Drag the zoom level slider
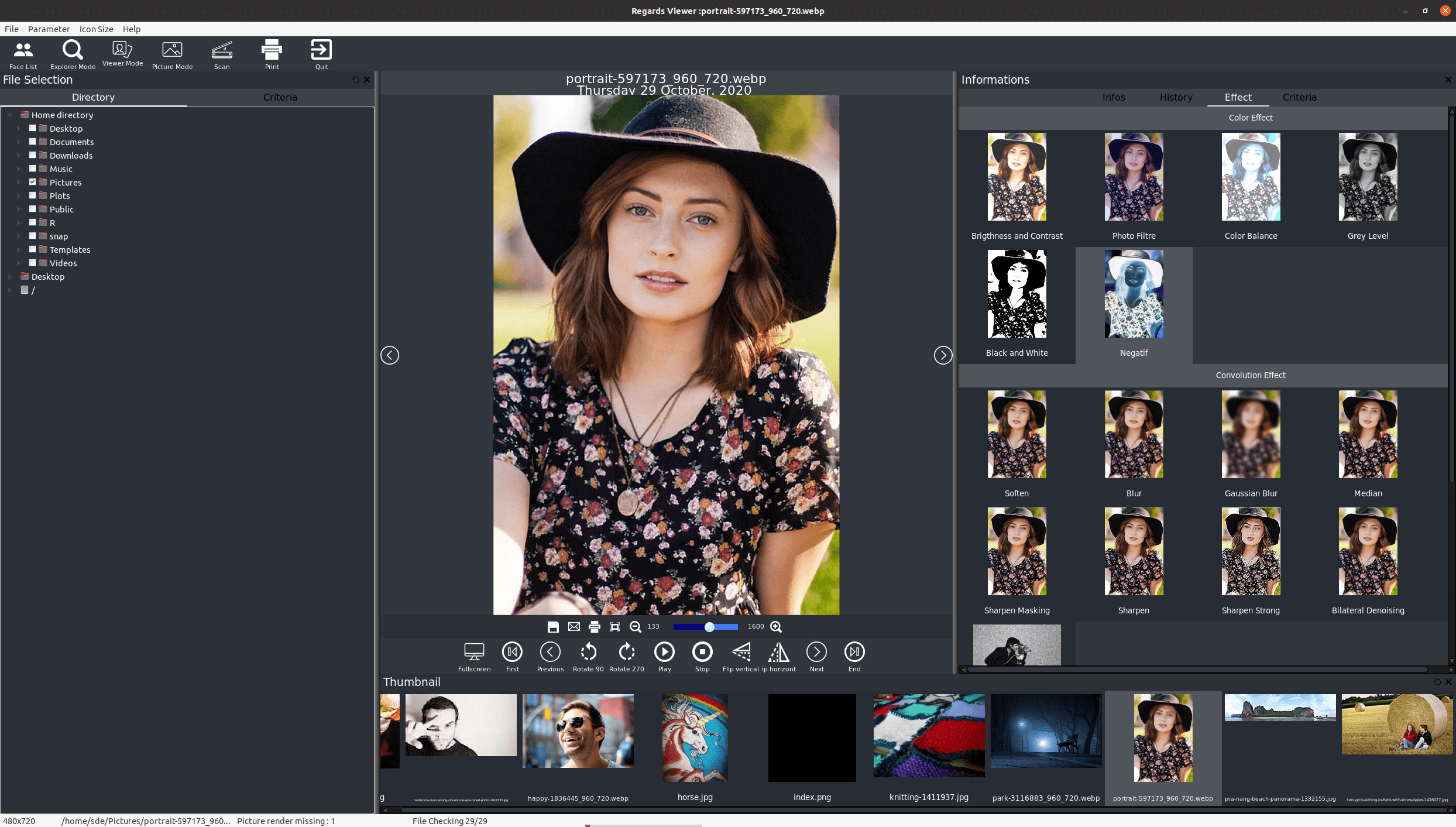Screen dimensions: 1456x827 click(709, 626)
